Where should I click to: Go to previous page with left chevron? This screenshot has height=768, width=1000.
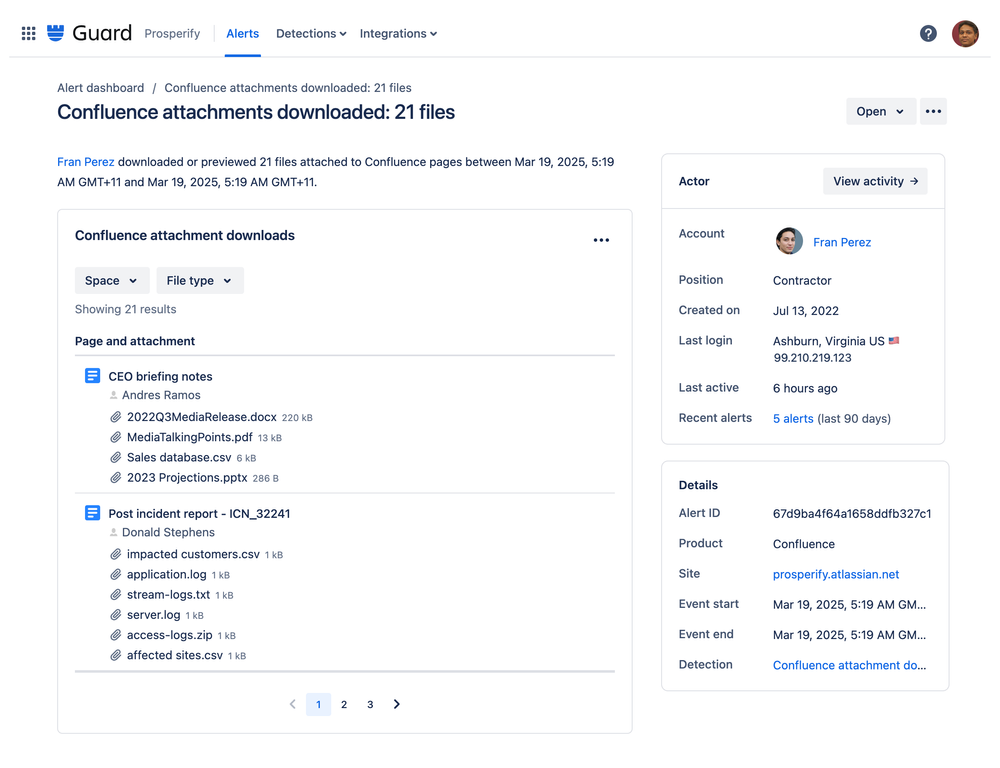click(x=293, y=704)
